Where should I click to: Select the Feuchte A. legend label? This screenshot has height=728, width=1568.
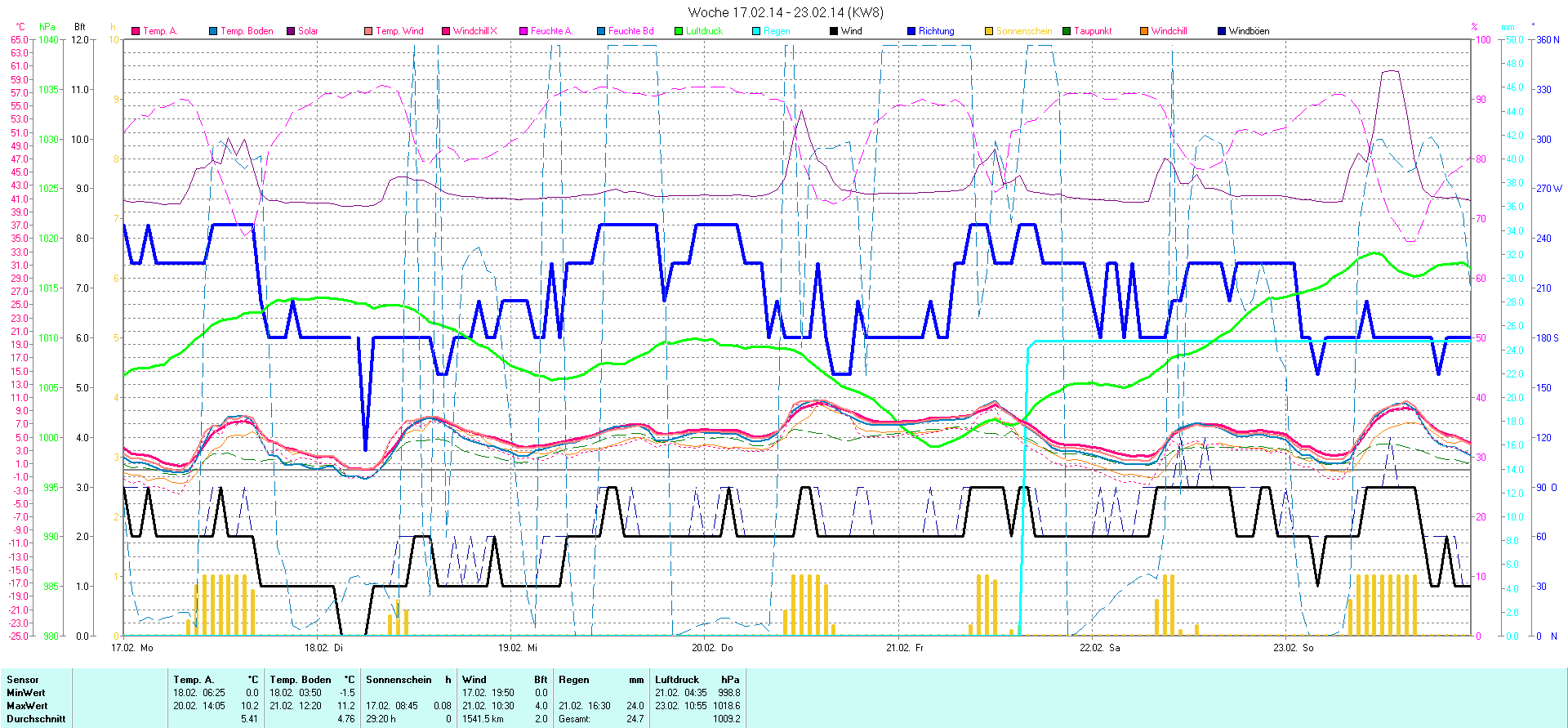click(551, 31)
